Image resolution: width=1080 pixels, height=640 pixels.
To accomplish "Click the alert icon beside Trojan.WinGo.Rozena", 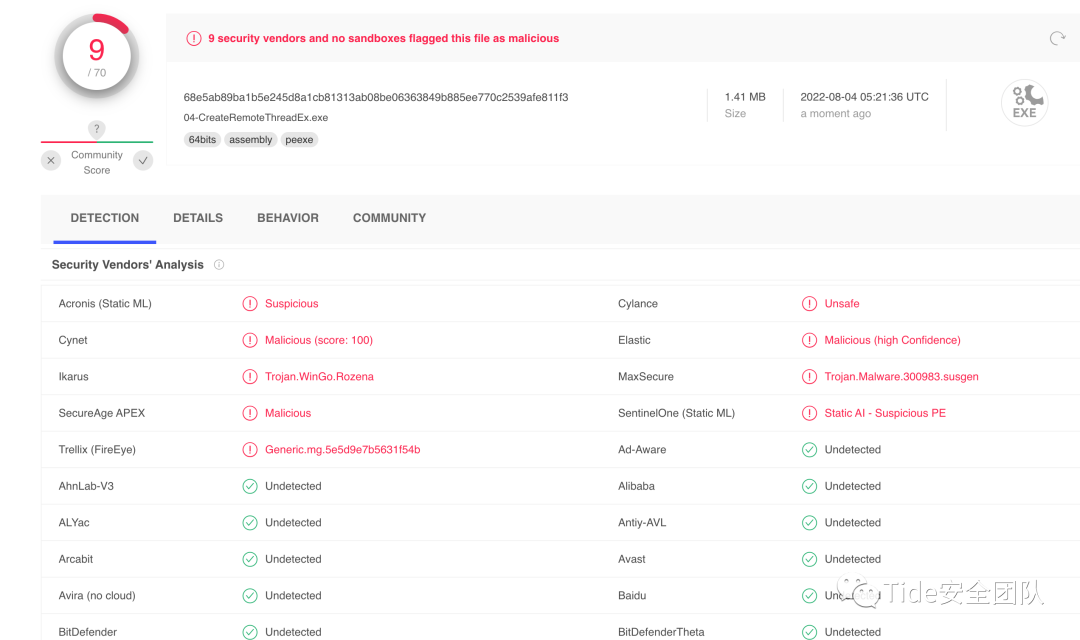I will [250, 377].
